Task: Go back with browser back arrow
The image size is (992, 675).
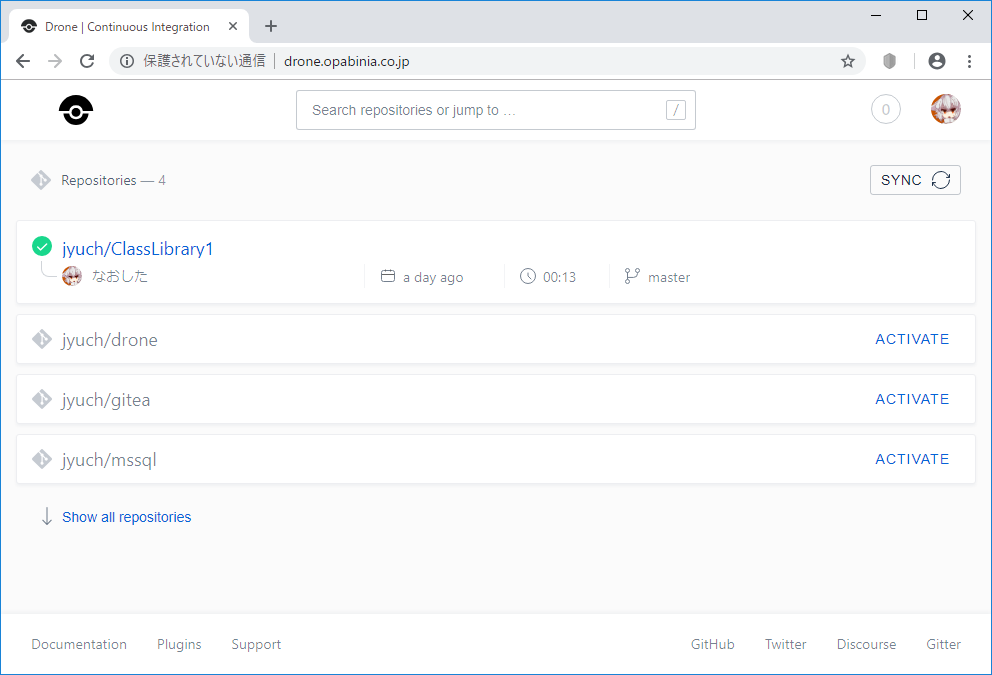Action: 23,61
